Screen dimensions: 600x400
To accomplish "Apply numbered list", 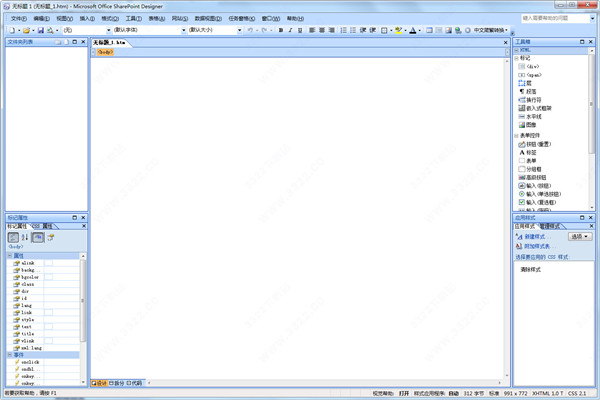I will tap(343, 30).
